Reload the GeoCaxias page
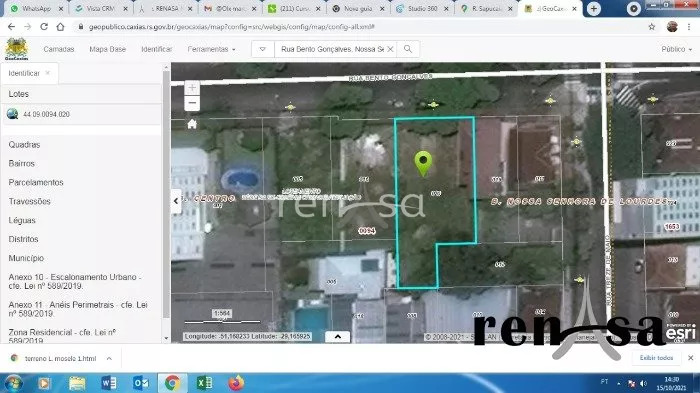The width and height of the screenshot is (700, 393). pyautogui.click(x=44, y=27)
